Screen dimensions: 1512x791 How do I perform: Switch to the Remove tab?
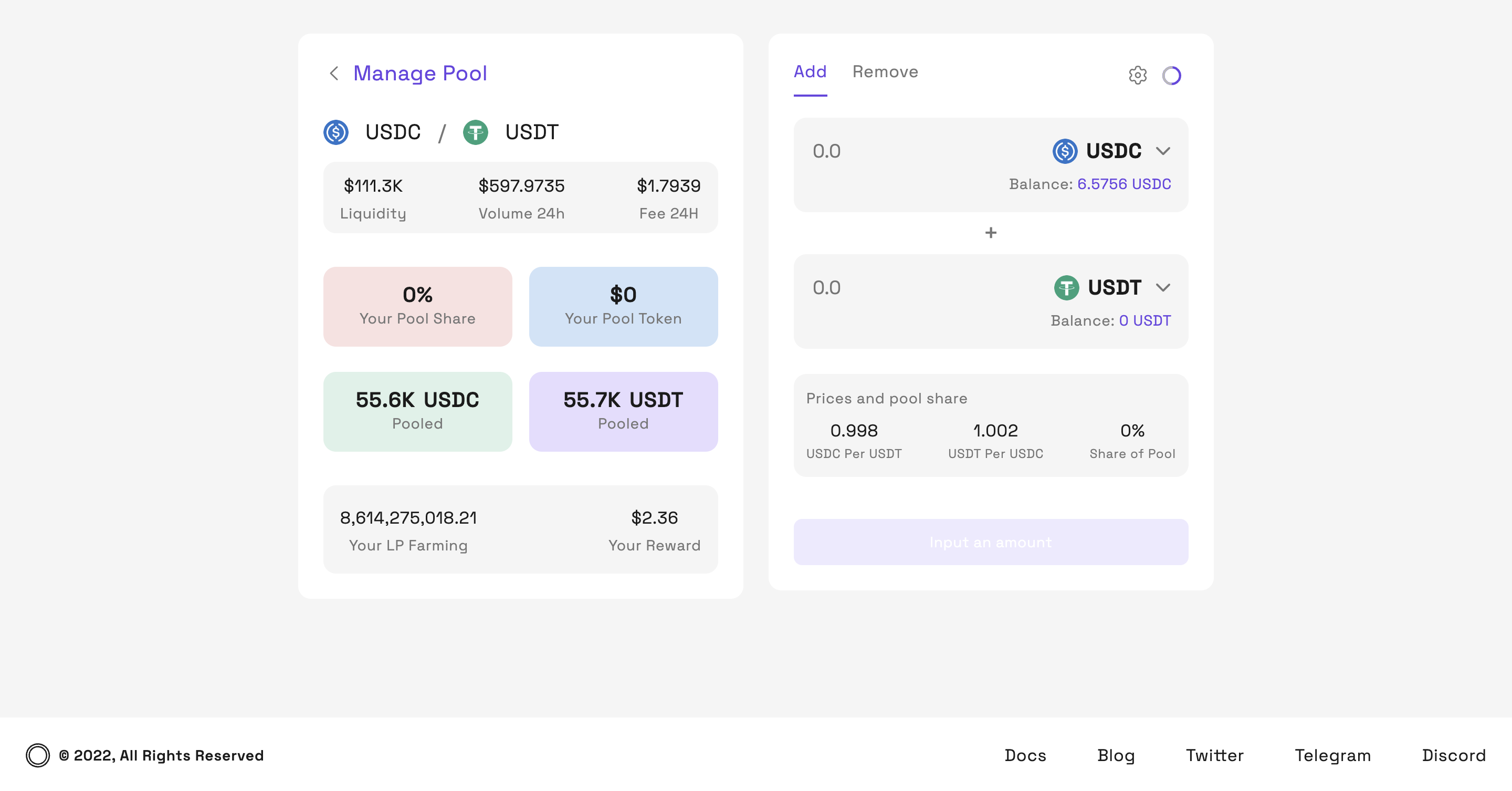click(885, 72)
